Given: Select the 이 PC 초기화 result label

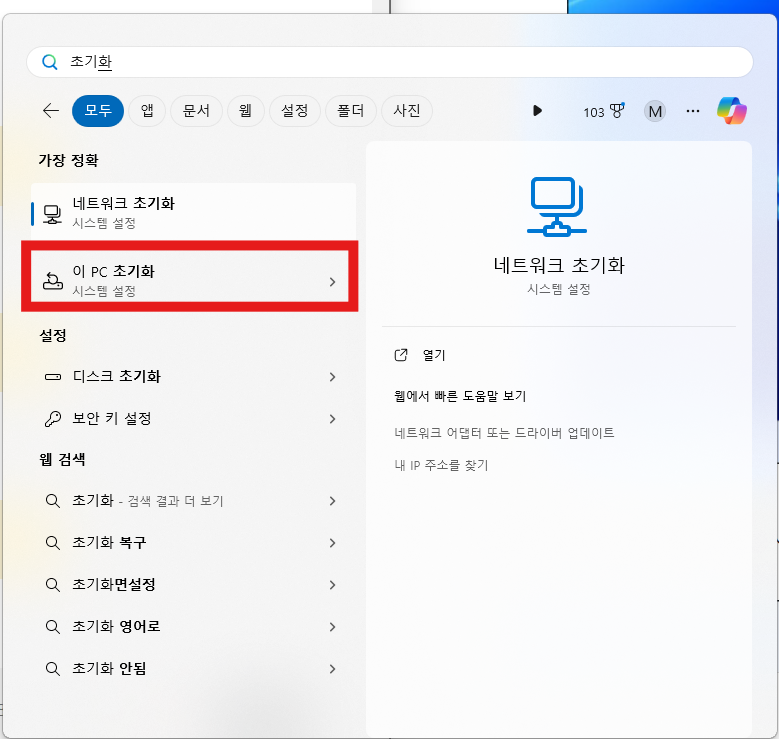Looking at the screenshot, I should coord(114,271).
